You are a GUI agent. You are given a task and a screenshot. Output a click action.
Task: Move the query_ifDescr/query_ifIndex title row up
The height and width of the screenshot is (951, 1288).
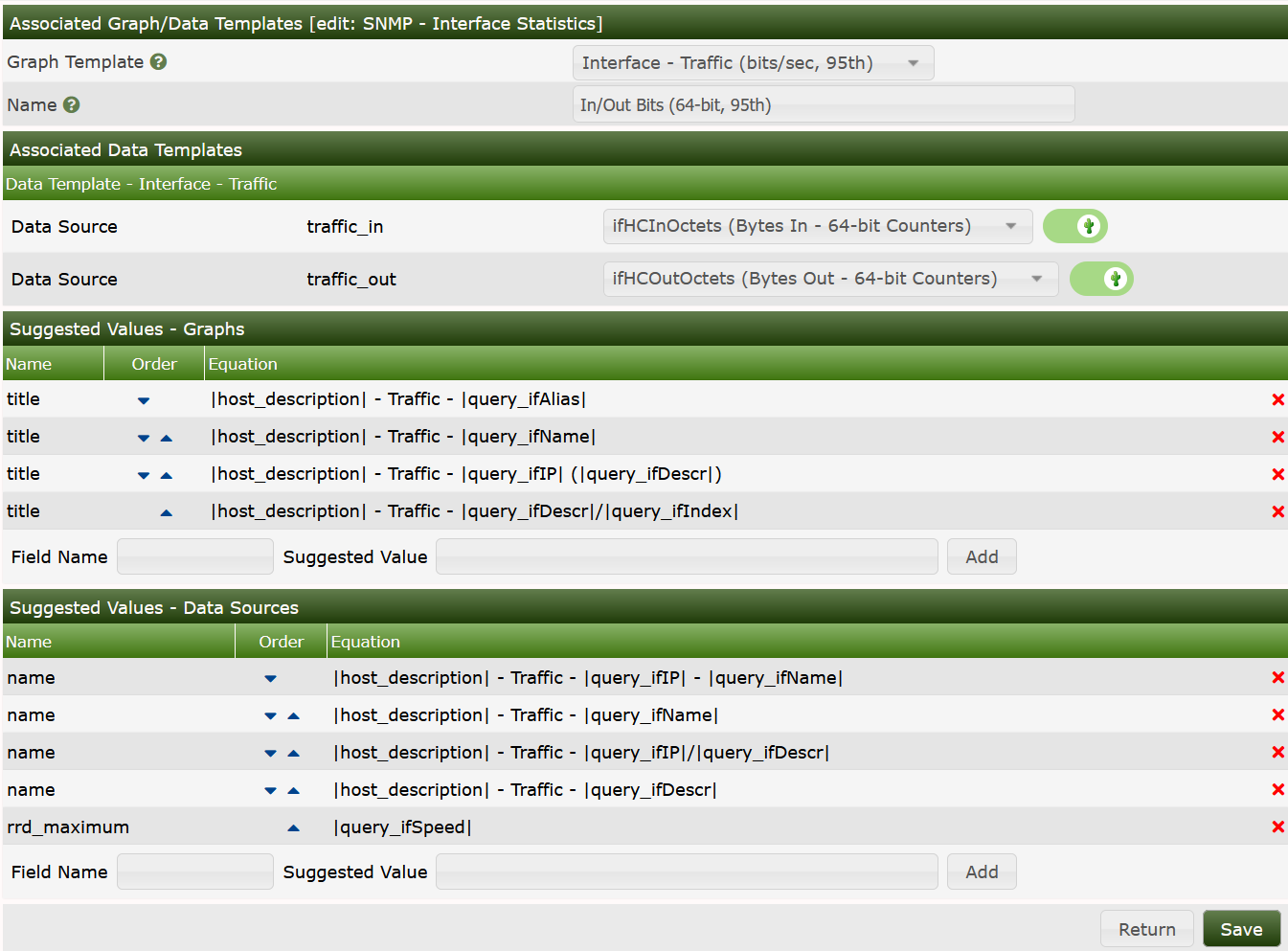(x=167, y=512)
